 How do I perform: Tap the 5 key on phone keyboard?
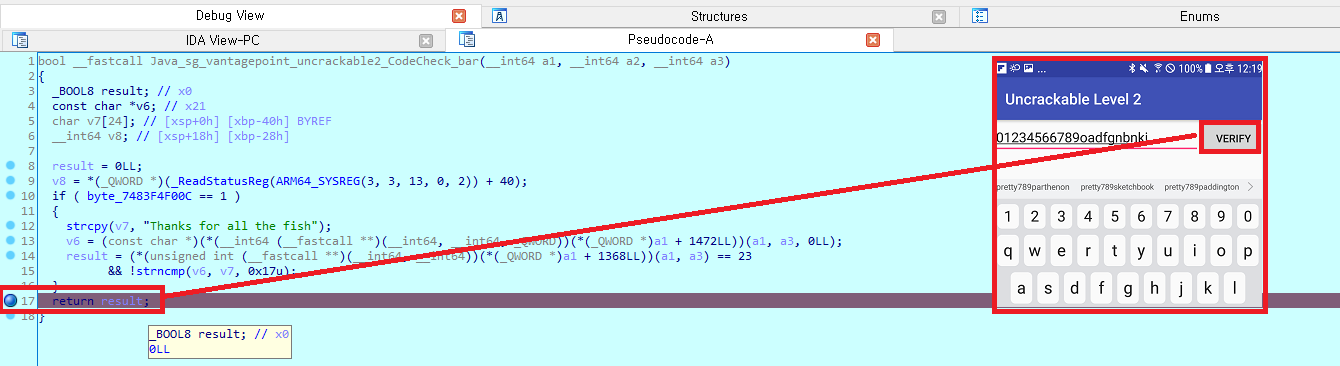(x=1114, y=217)
